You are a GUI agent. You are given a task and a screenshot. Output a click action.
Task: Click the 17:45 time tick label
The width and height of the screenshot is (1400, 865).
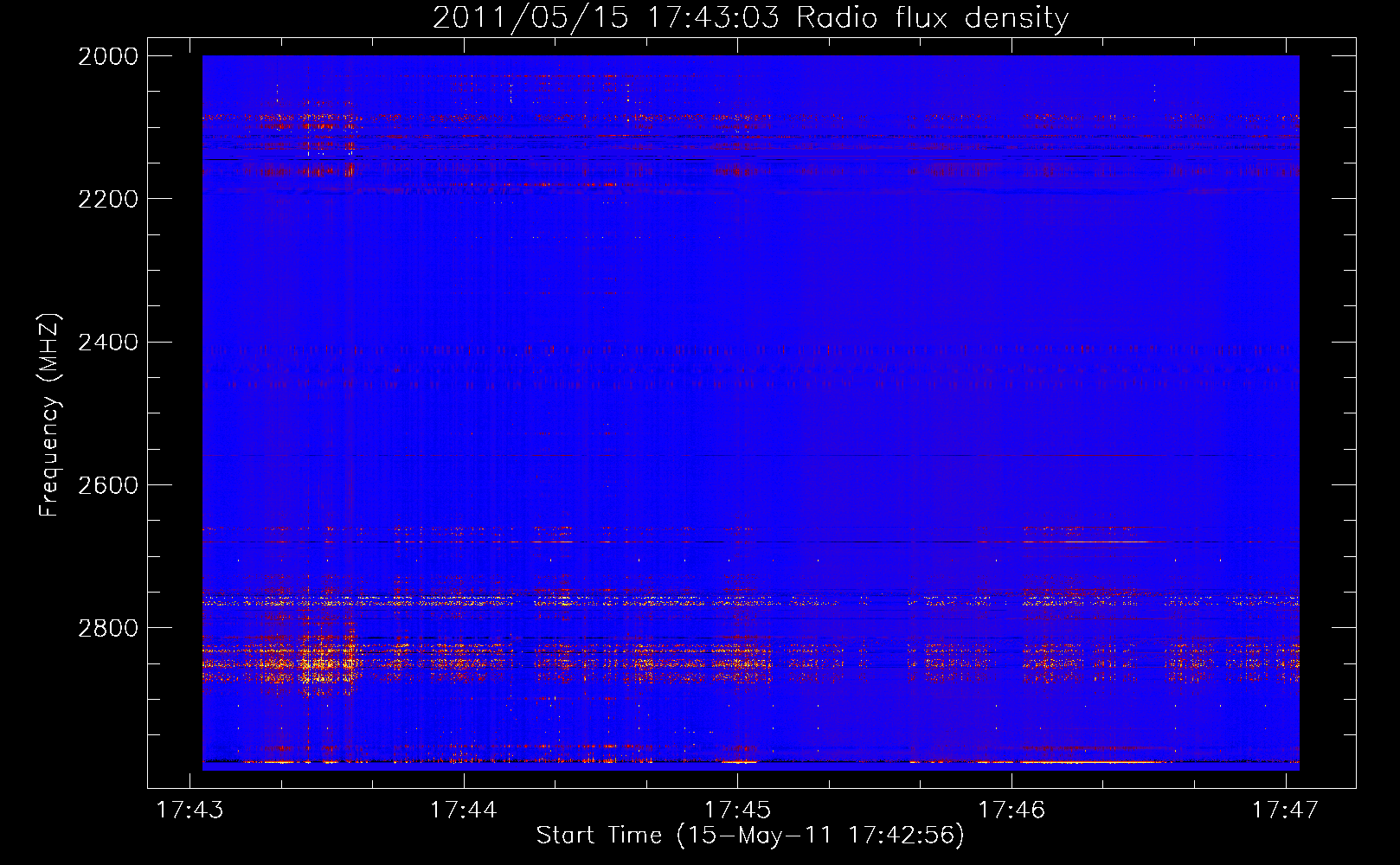(x=737, y=810)
